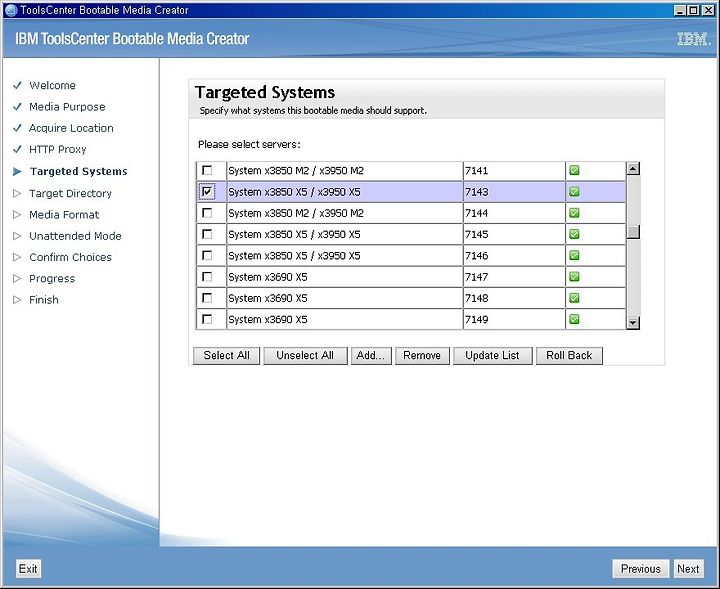This screenshot has height=589, width=720.
Task: Click the checkmark icon beside Acquire Location
Action: coord(17,128)
